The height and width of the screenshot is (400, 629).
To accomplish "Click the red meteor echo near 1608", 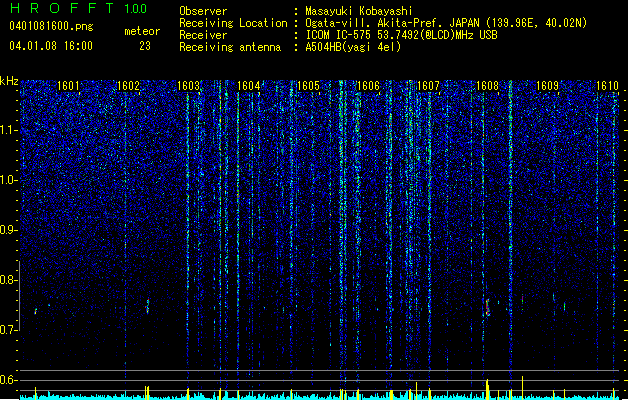I will click(x=487, y=308).
